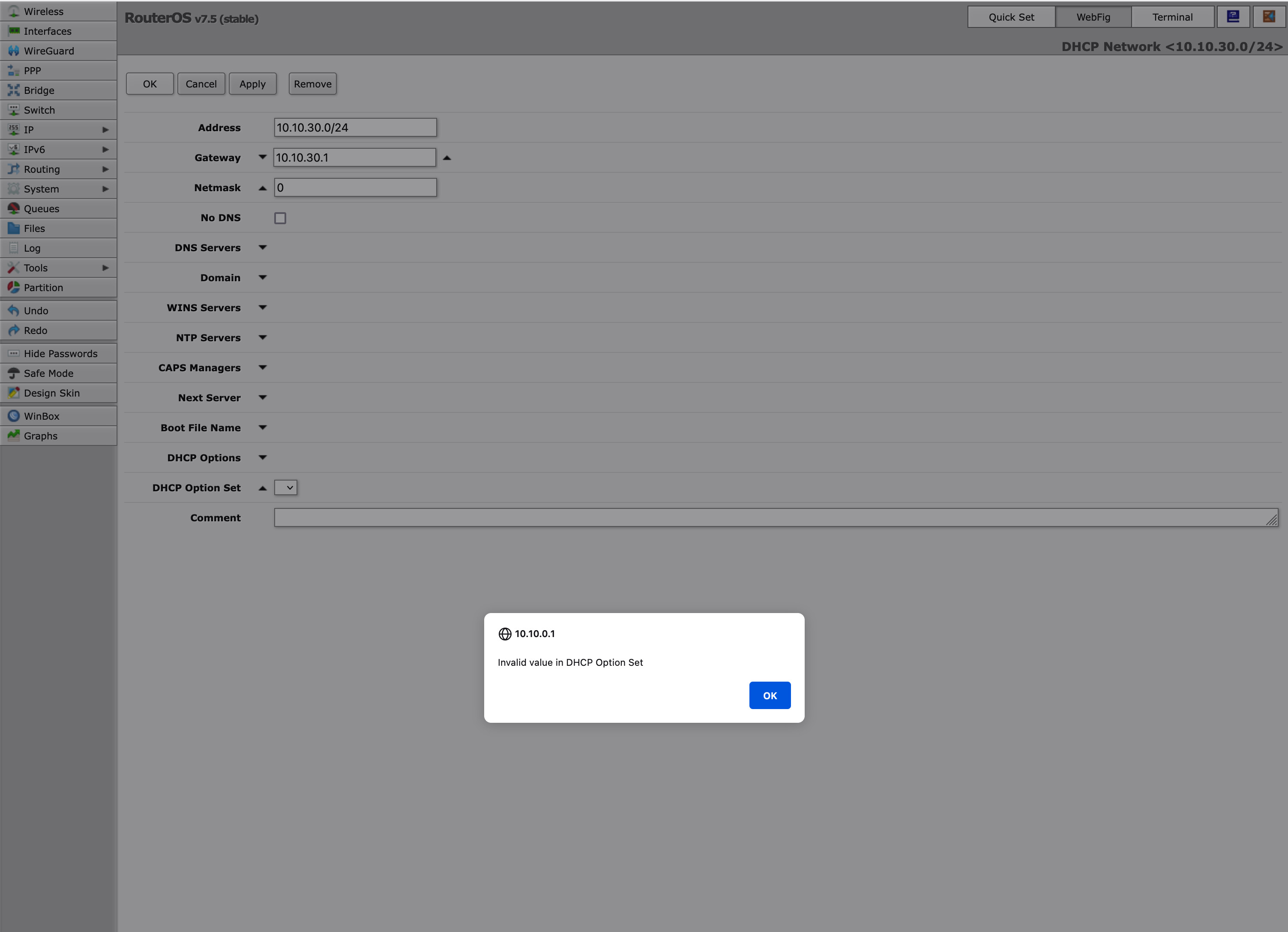Open the DHCP Option Set dropdown

[x=286, y=487]
